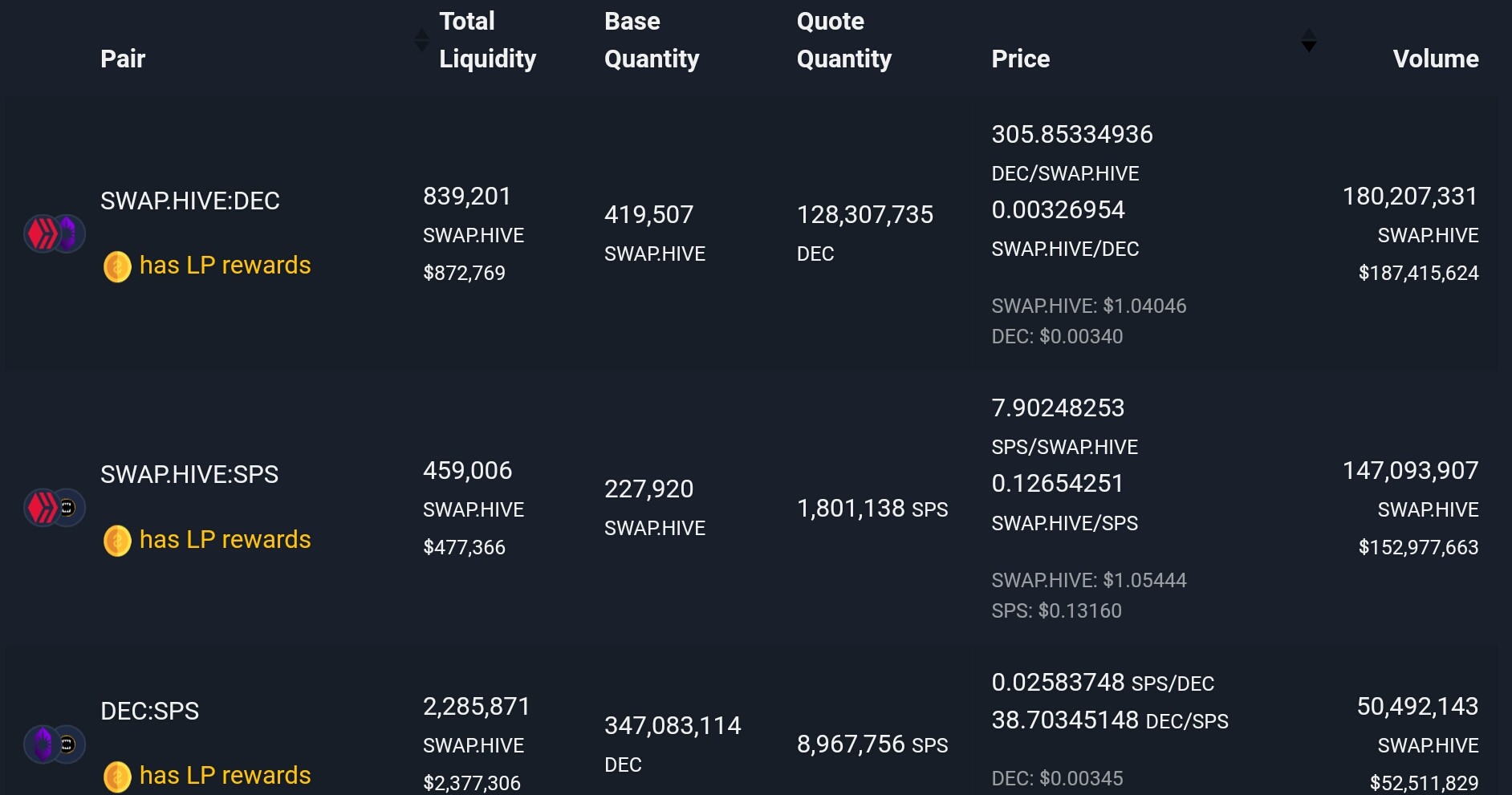Click 'has LP rewards' under SWAP.HIVE:DEC
The height and width of the screenshot is (795, 1512).
click(x=225, y=266)
